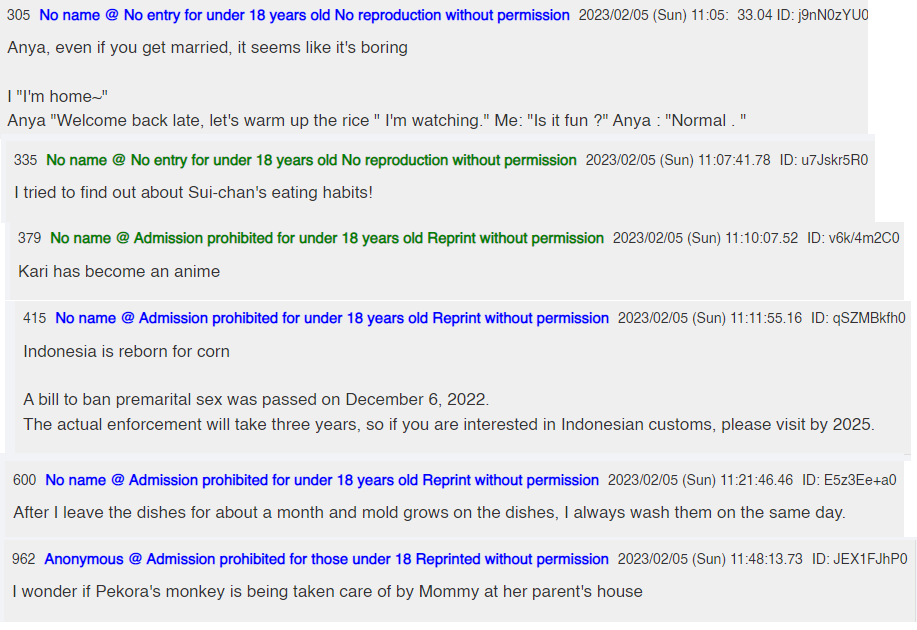Click the timestamp 11:21:46.46 on post 600
This screenshot has height=630, width=917.
(757, 480)
